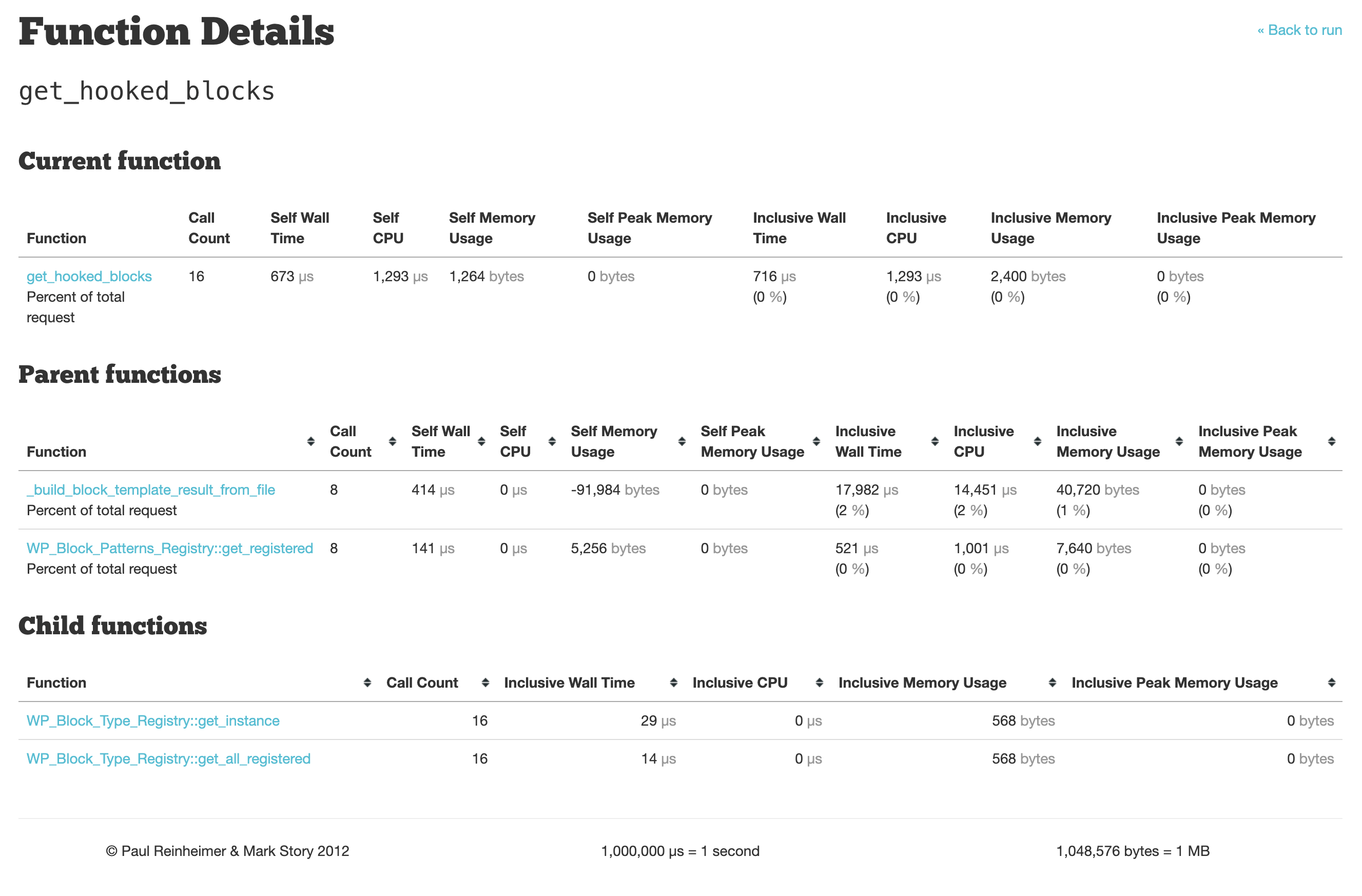The image size is (1362, 896).
Task: Open WP_Block_Patterns_Registry::get_registered parent function
Action: coord(169,548)
